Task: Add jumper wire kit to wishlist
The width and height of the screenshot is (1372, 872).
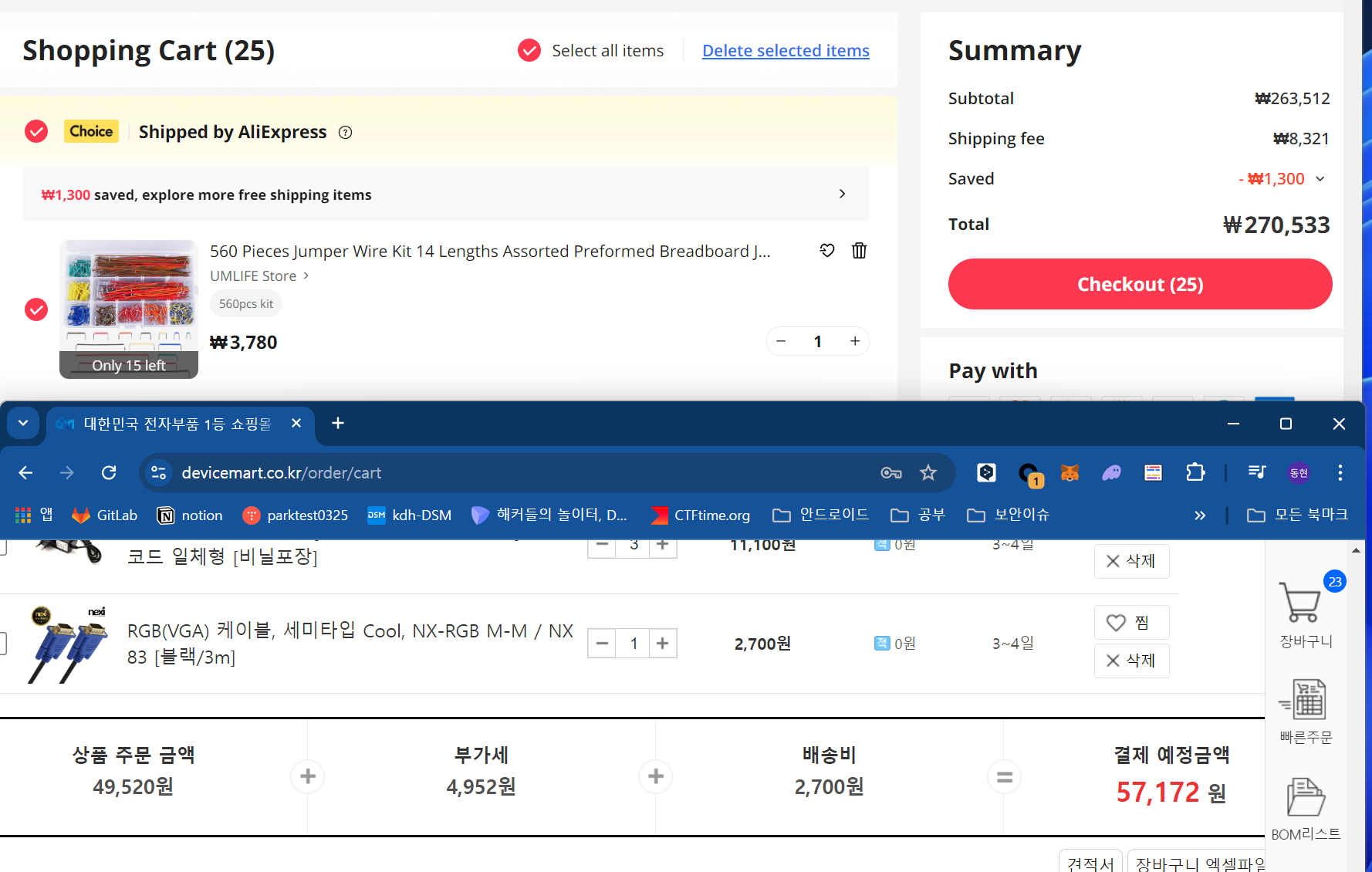Action: (x=827, y=251)
